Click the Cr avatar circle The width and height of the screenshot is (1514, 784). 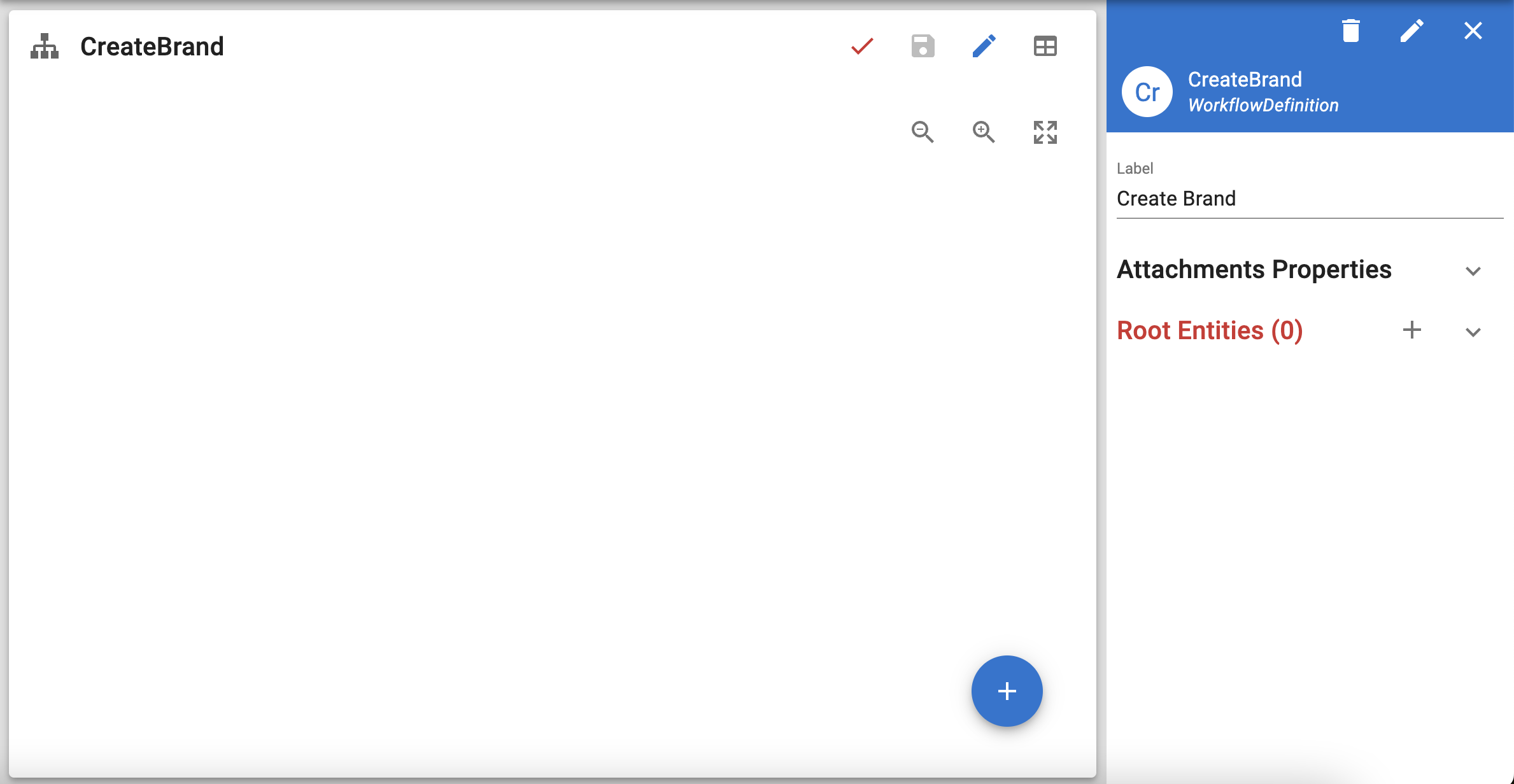tap(1147, 92)
